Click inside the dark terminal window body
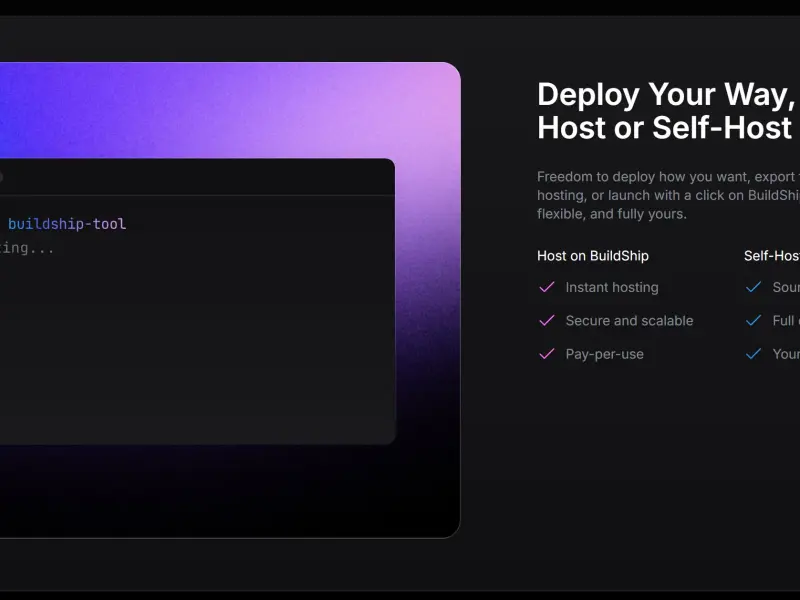This screenshot has width=800, height=600. [197, 320]
